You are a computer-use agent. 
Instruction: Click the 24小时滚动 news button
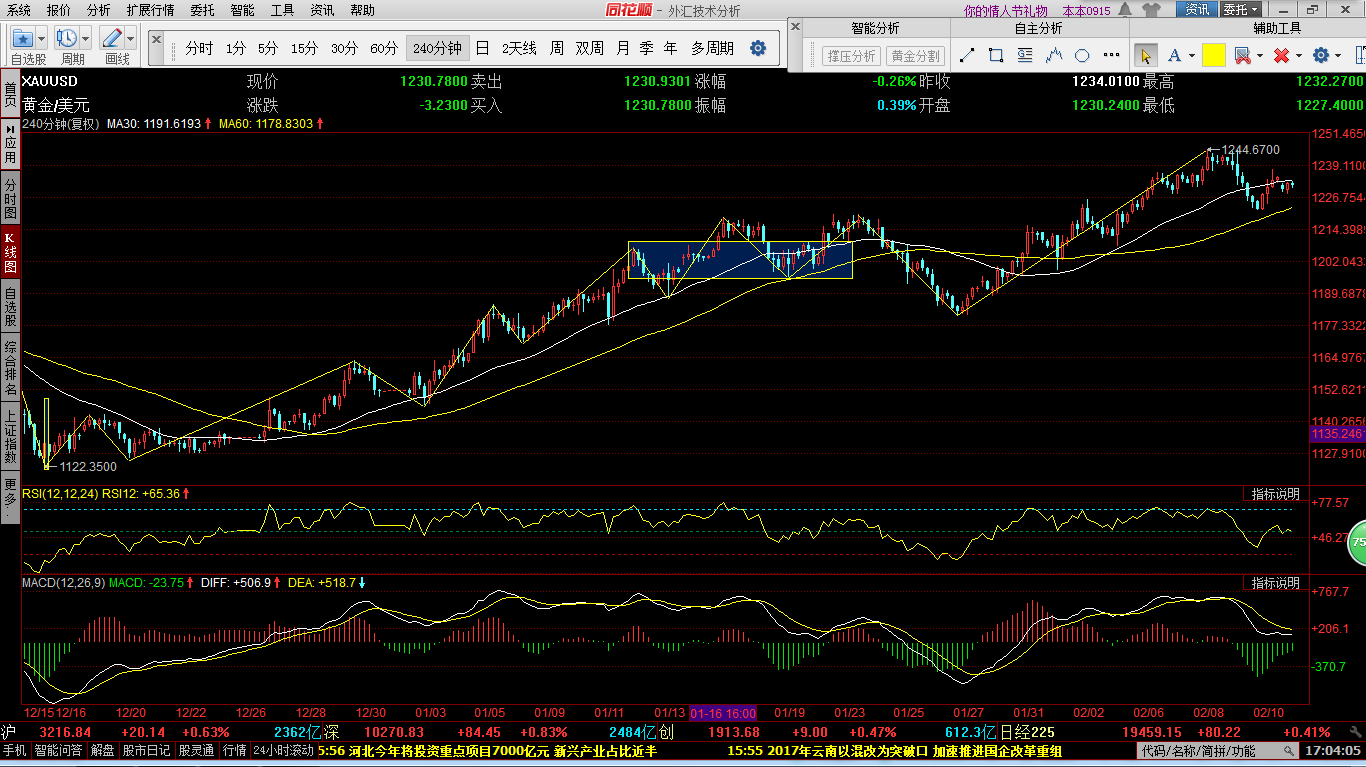click(x=283, y=750)
